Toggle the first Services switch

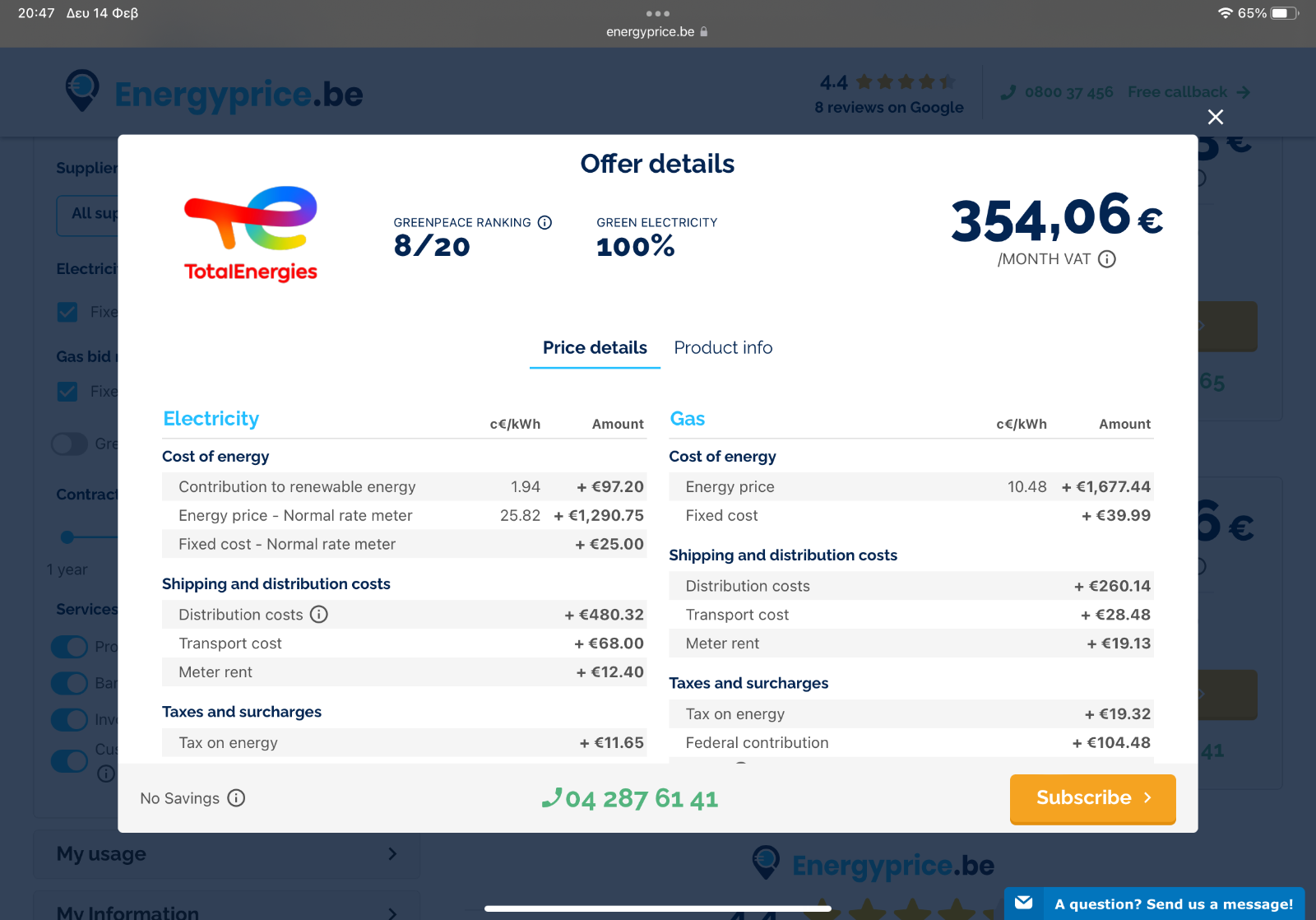(69, 646)
